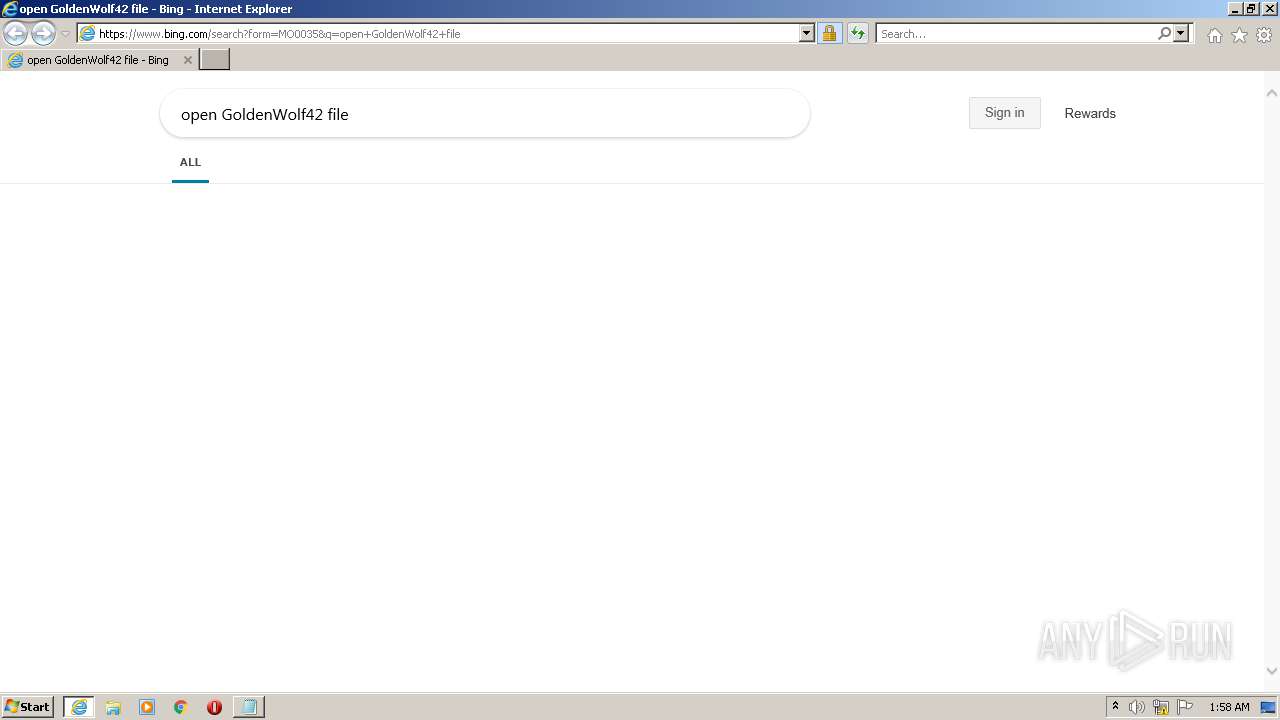Open a new blank tab
The image size is (1280, 720).
215,60
